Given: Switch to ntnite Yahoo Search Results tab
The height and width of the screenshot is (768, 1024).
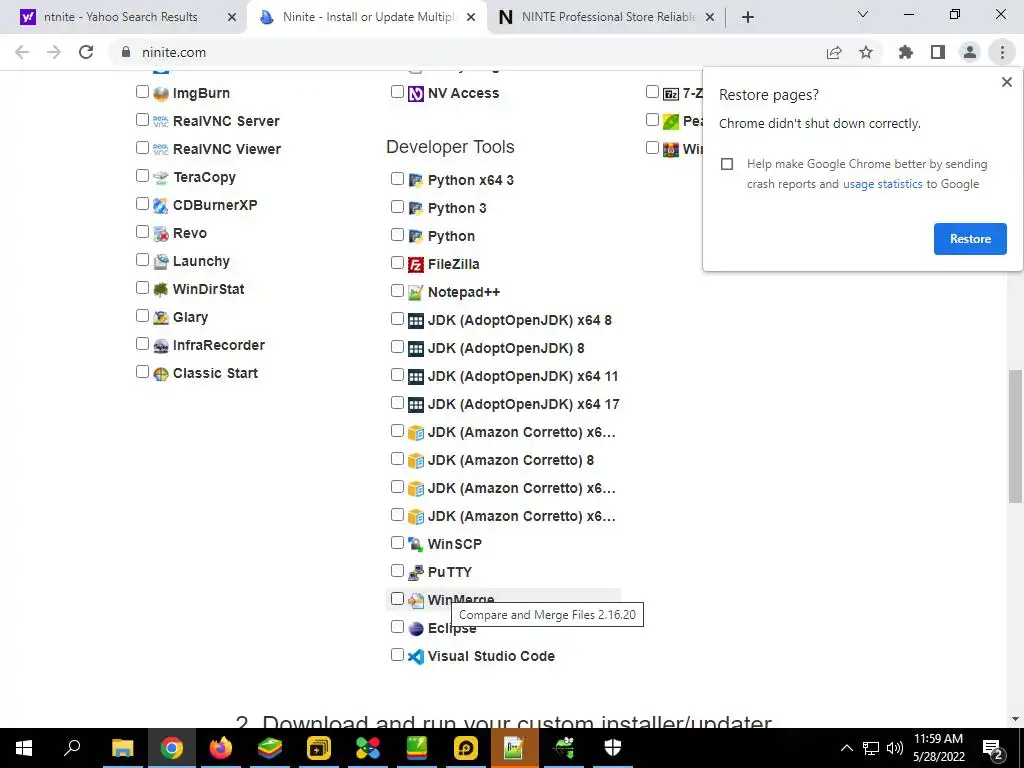Looking at the screenshot, I should (121, 17).
